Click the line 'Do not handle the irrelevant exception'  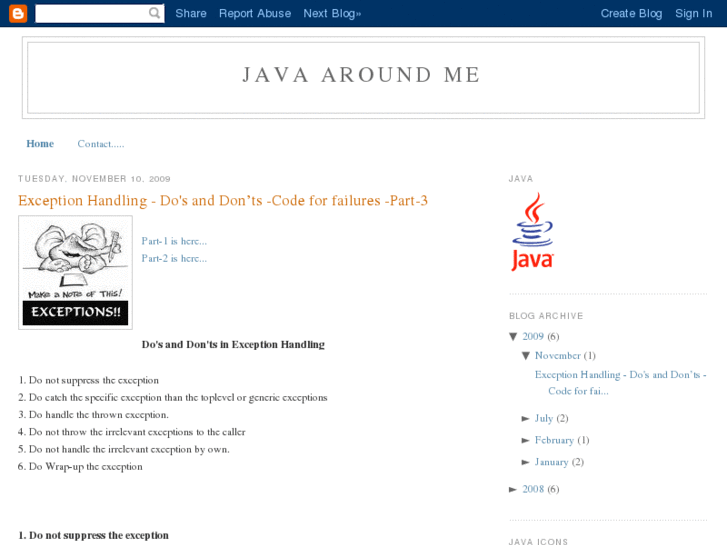(124, 449)
